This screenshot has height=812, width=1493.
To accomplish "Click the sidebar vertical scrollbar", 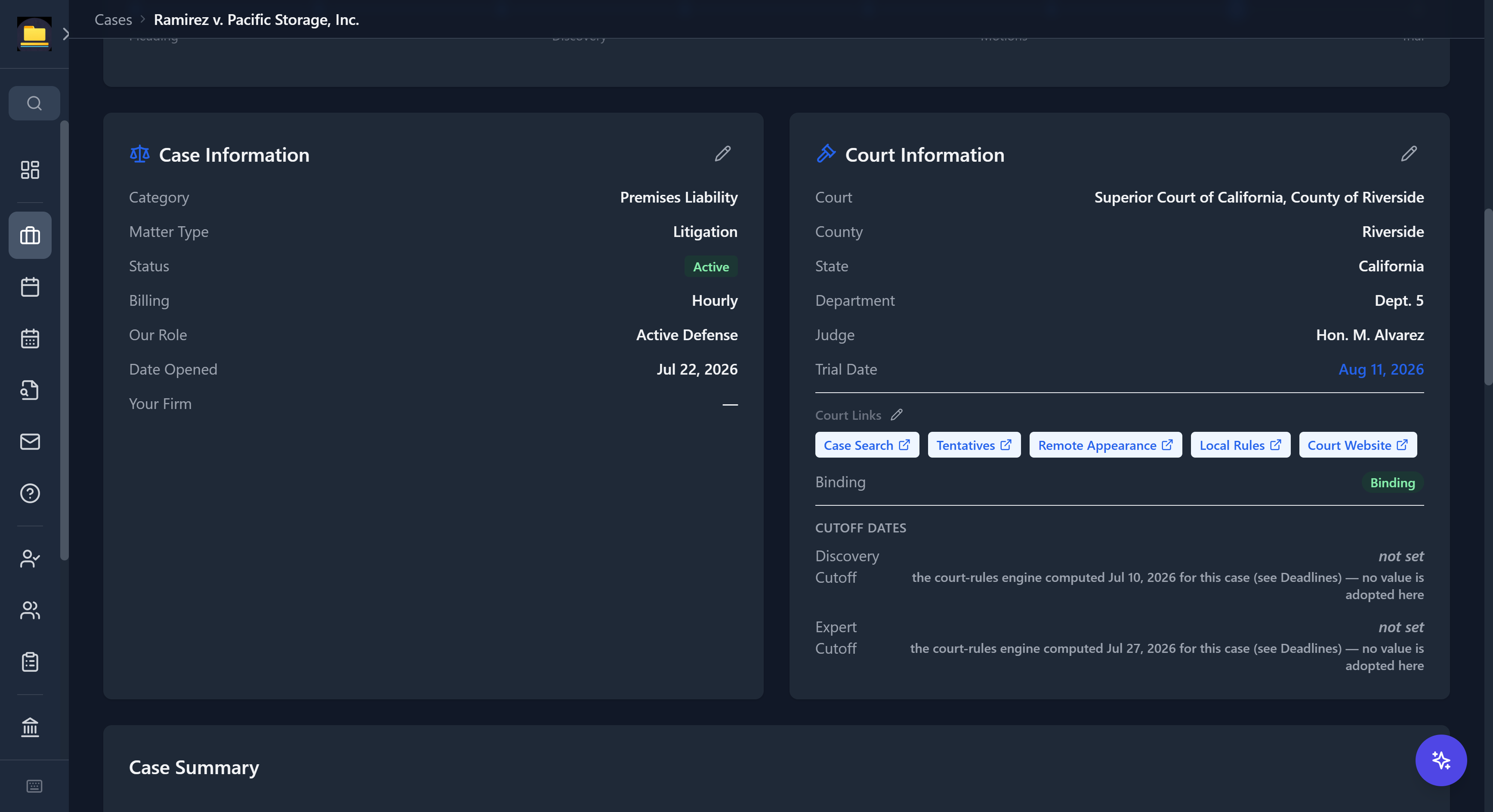I will coord(65,341).
